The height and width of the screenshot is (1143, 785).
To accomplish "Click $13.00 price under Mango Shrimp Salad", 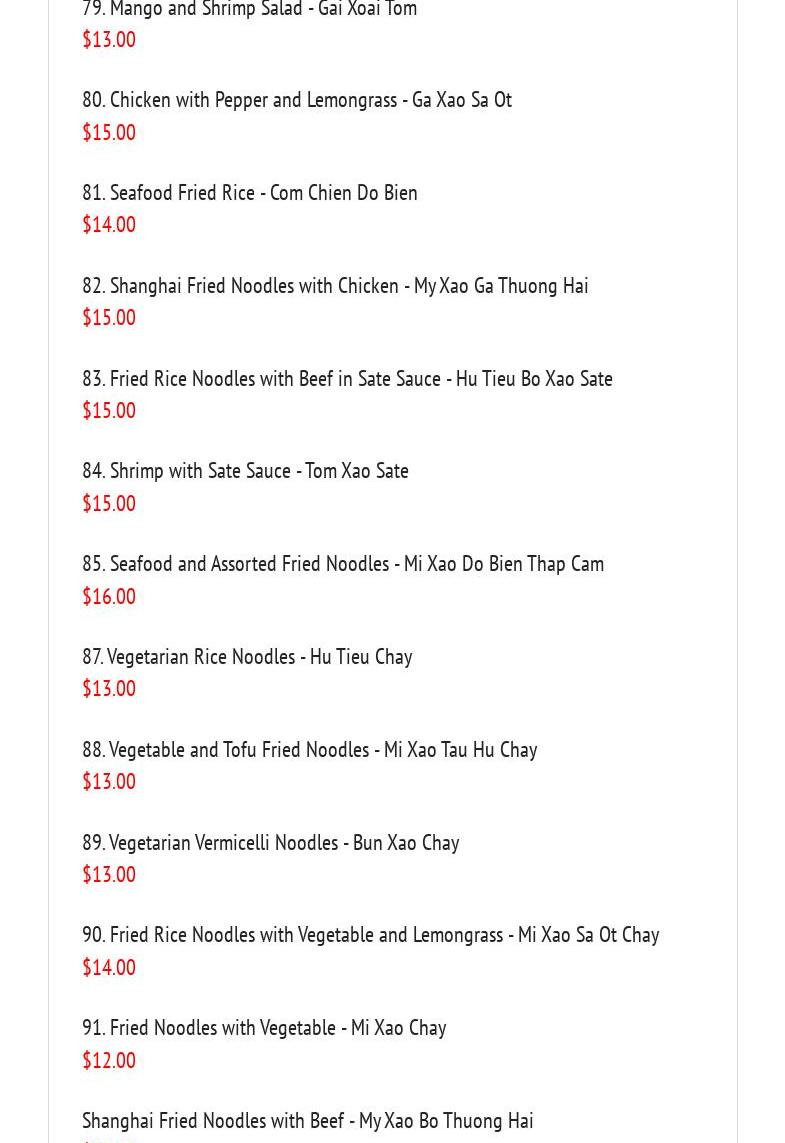I will (x=109, y=40).
